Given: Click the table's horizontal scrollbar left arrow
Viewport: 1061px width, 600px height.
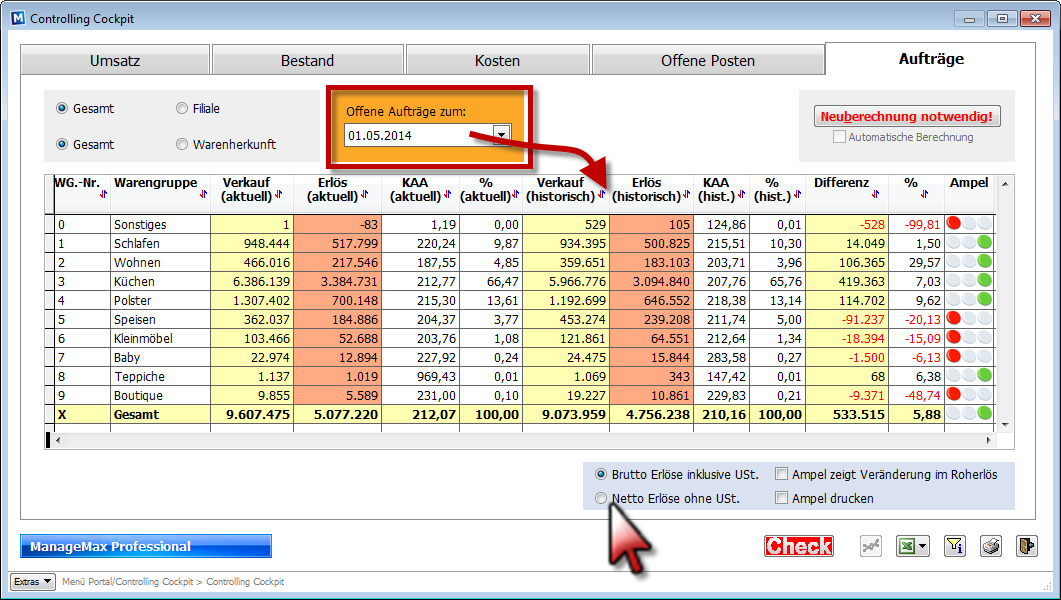Looking at the screenshot, I should tap(58, 440).
